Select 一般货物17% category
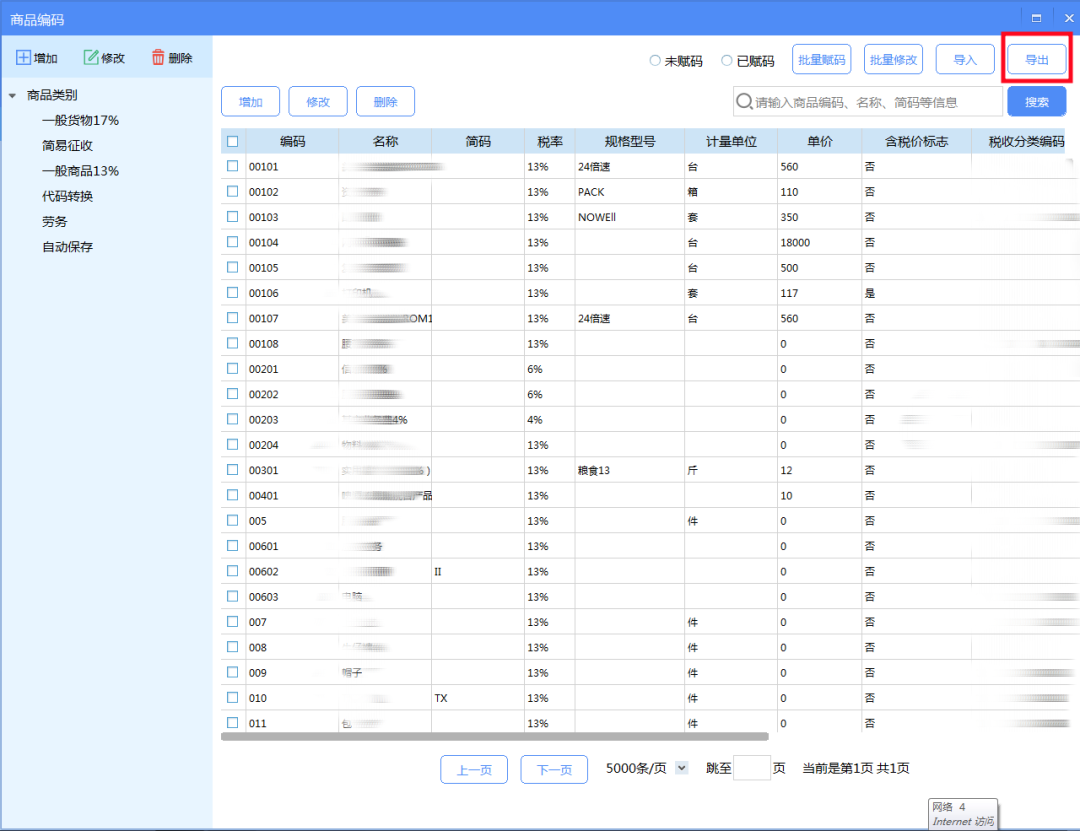 pos(80,121)
